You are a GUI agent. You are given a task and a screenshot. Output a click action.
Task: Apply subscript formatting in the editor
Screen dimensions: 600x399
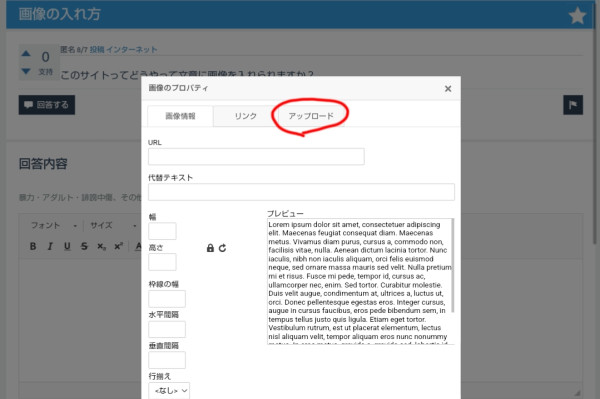click(101, 246)
